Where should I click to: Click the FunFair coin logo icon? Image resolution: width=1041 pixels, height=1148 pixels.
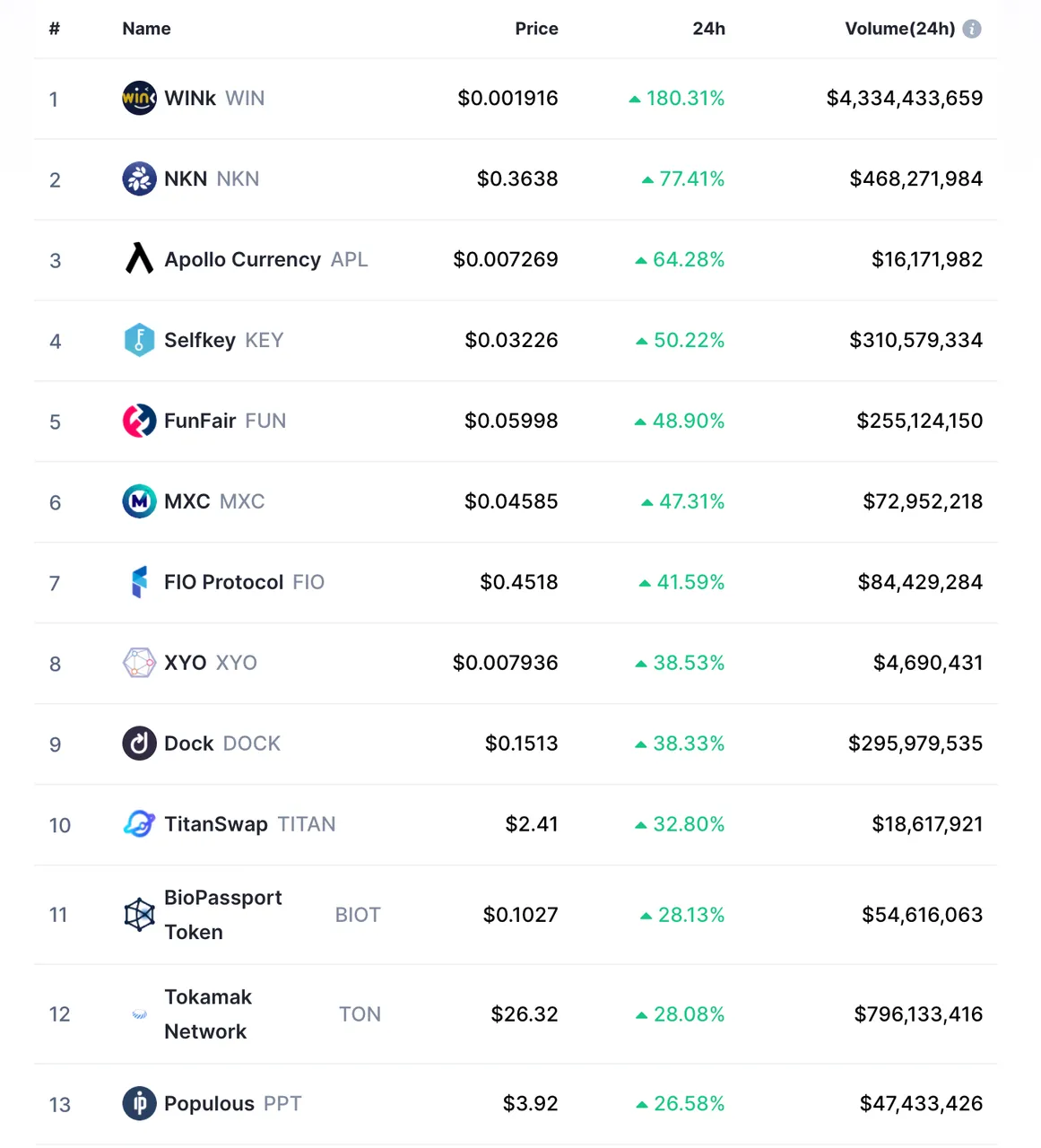(139, 421)
